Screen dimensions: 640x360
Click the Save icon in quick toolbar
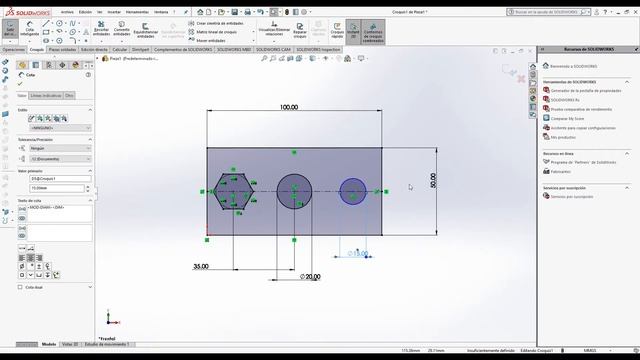point(235,12)
